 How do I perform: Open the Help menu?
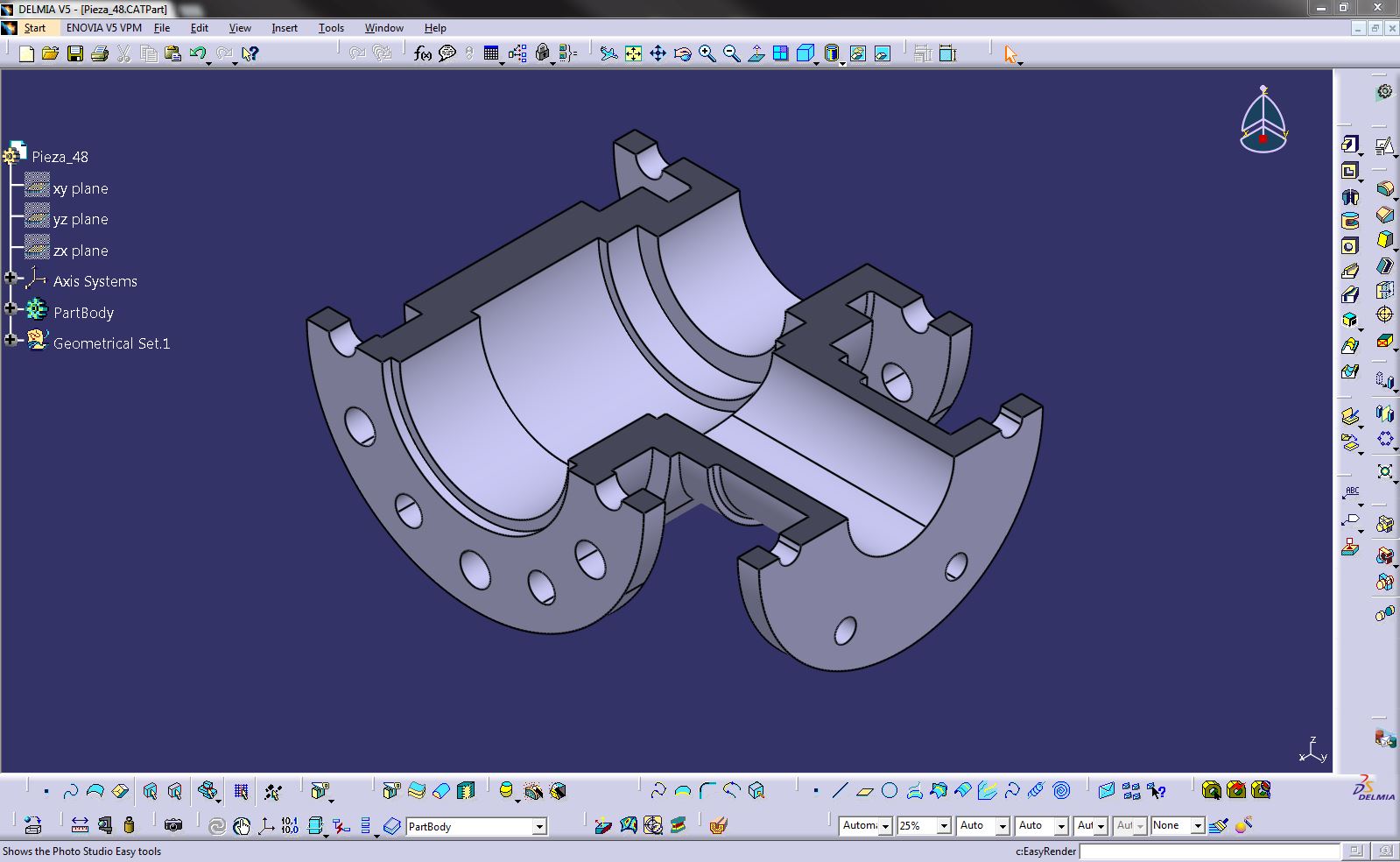click(435, 28)
